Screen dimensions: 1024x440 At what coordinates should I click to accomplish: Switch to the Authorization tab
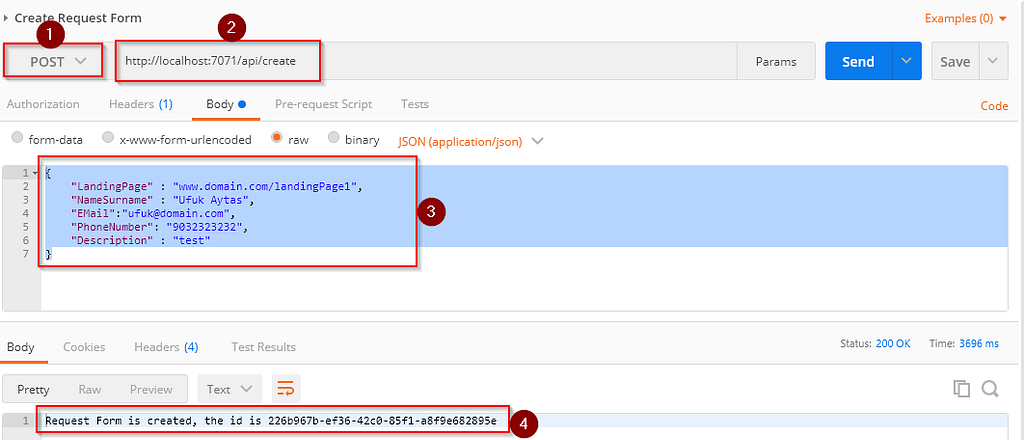pyautogui.click(x=43, y=104)
